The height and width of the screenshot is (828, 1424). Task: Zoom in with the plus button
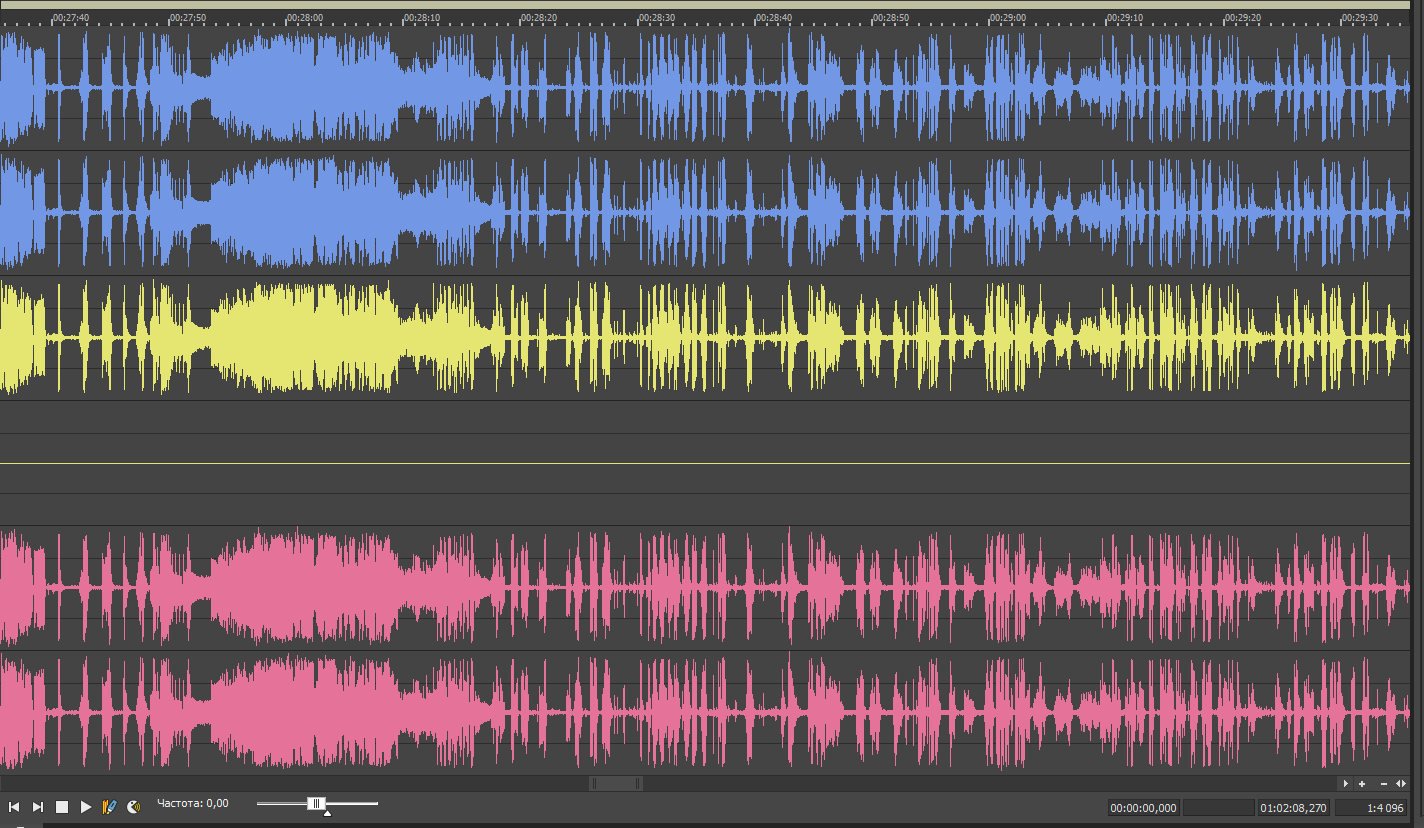[x=1362, y=784]
